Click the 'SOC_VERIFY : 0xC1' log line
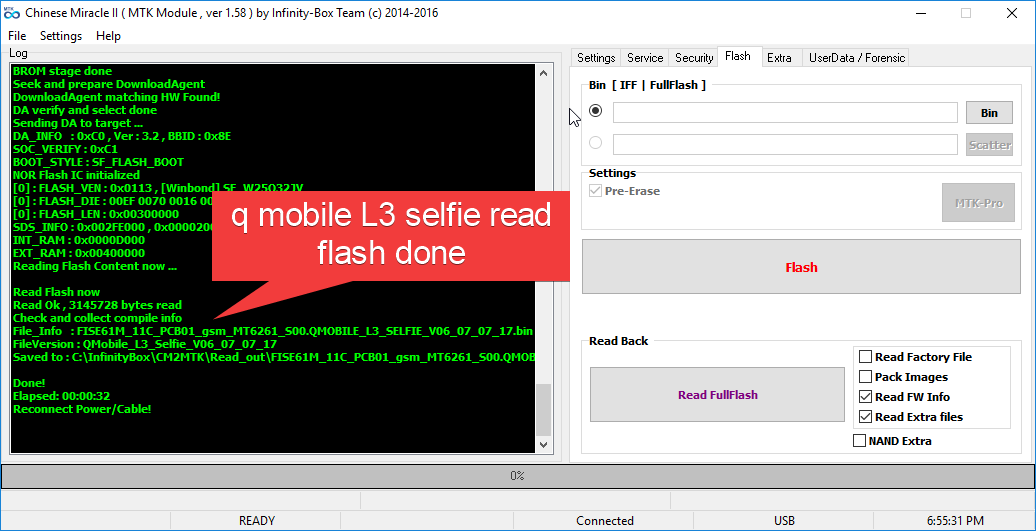The image size is (1036, 531). pyautogui.click(x=65, y=149)
